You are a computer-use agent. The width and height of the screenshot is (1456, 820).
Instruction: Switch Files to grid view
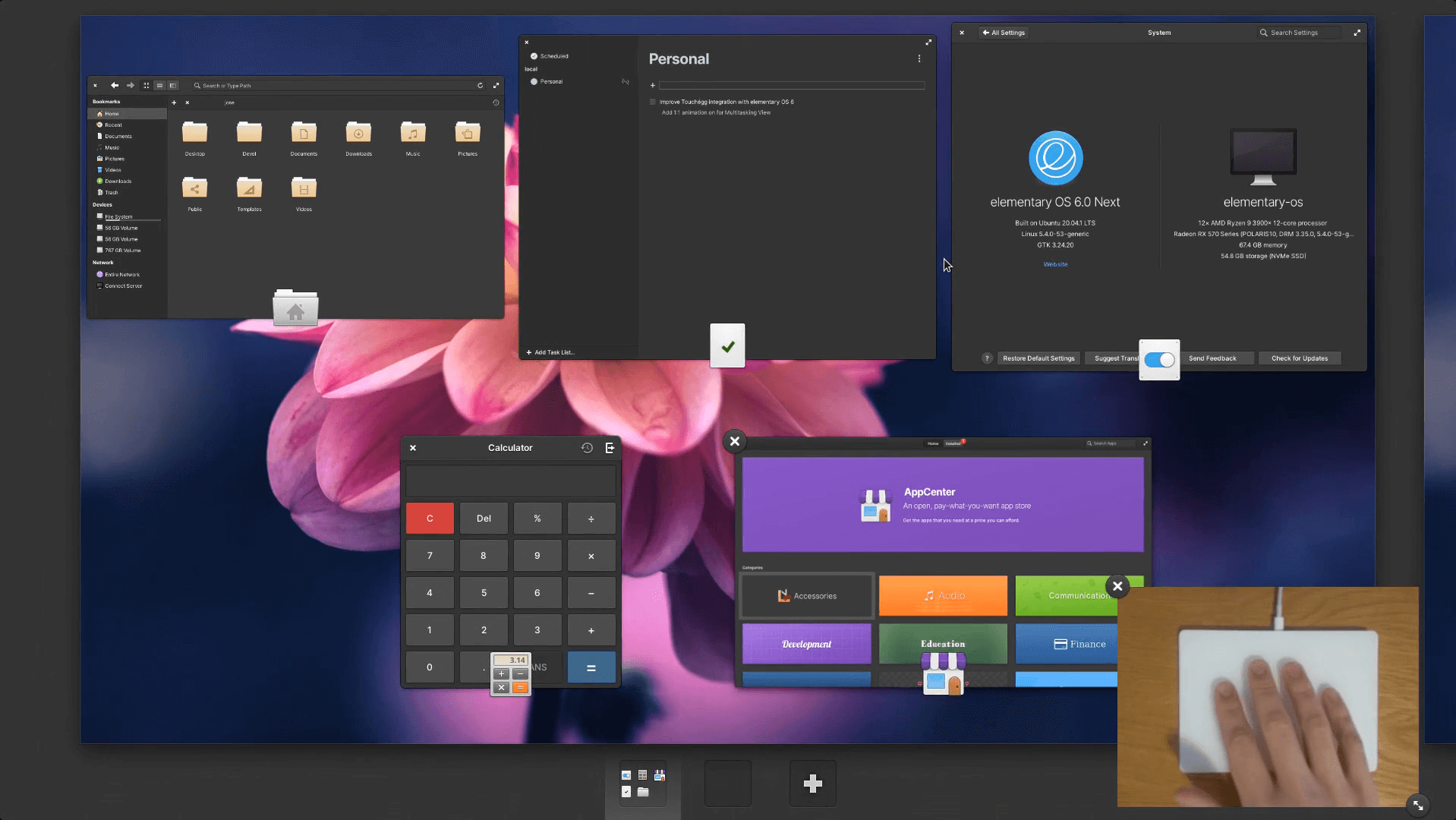click(x=147, y=85)
